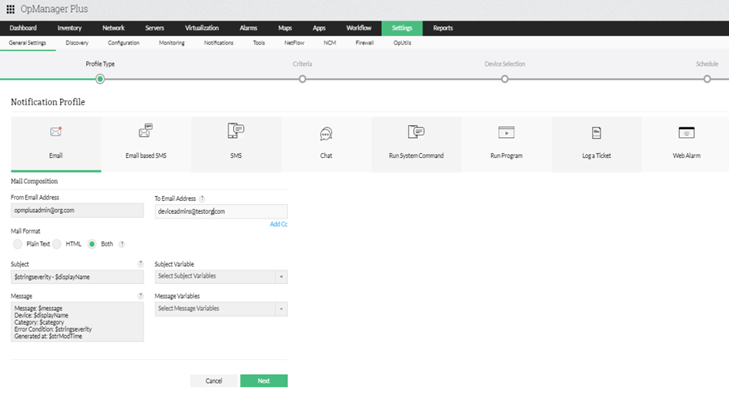729x406 pixels.
Task: Pick the SMS notification profile icon
Action: coord(236,131)
